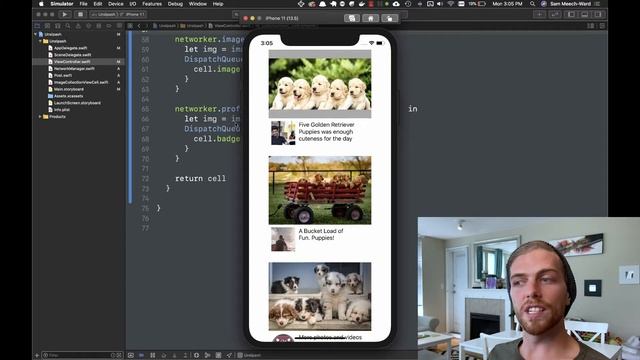Collapse the Unsplash group folder
This screenshot has height=360, width=640.
click(40, 41)
